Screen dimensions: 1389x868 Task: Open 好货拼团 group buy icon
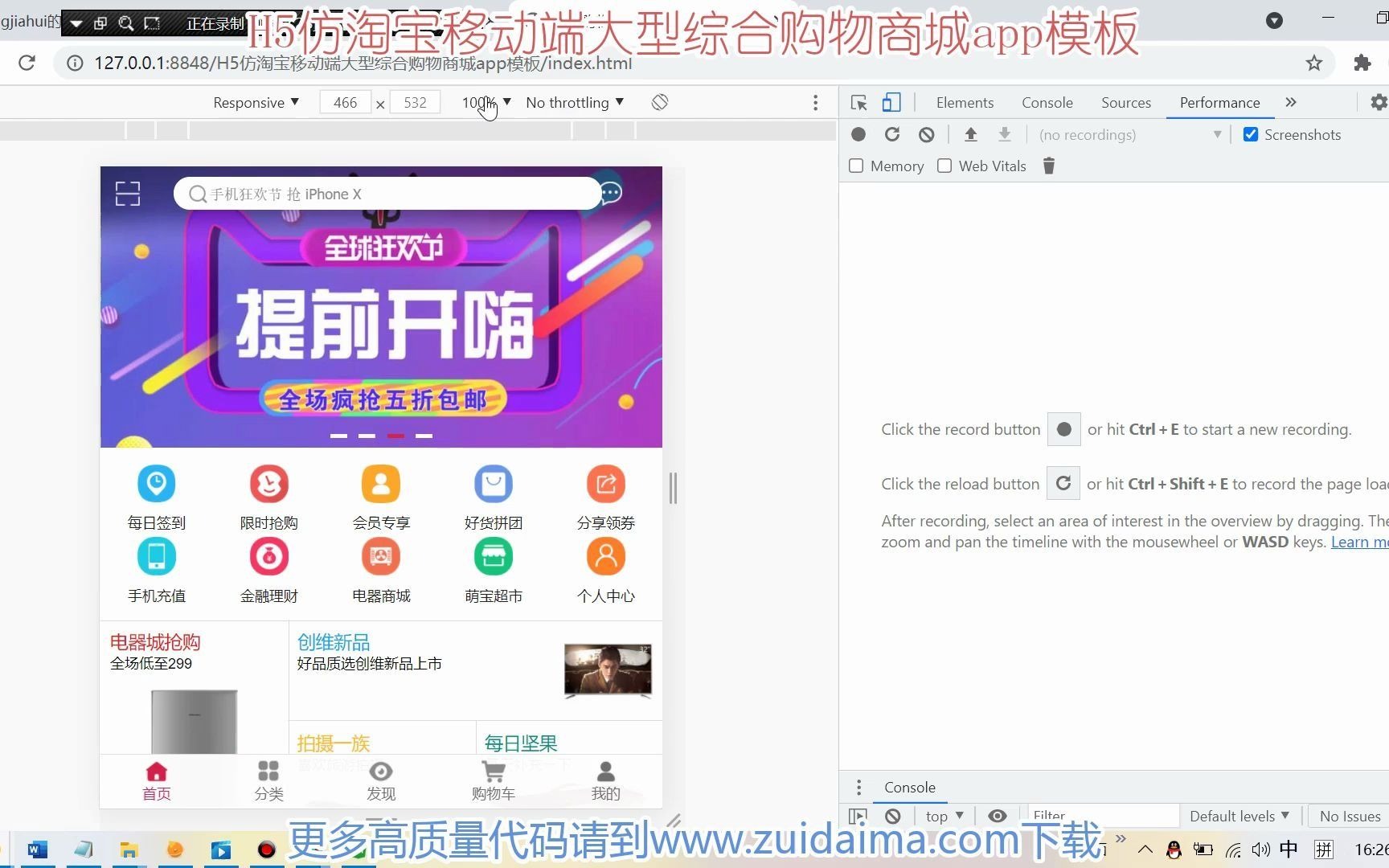coord(494,484)
